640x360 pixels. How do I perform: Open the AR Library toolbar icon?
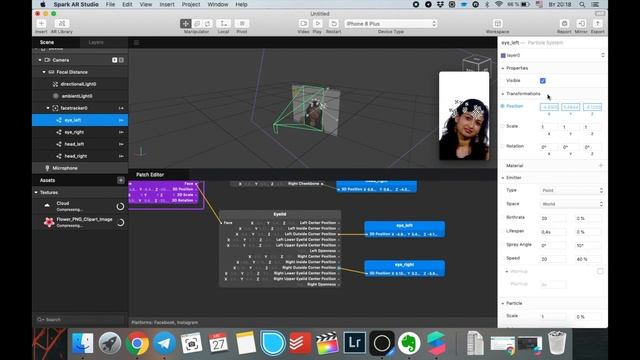[62, 24]
